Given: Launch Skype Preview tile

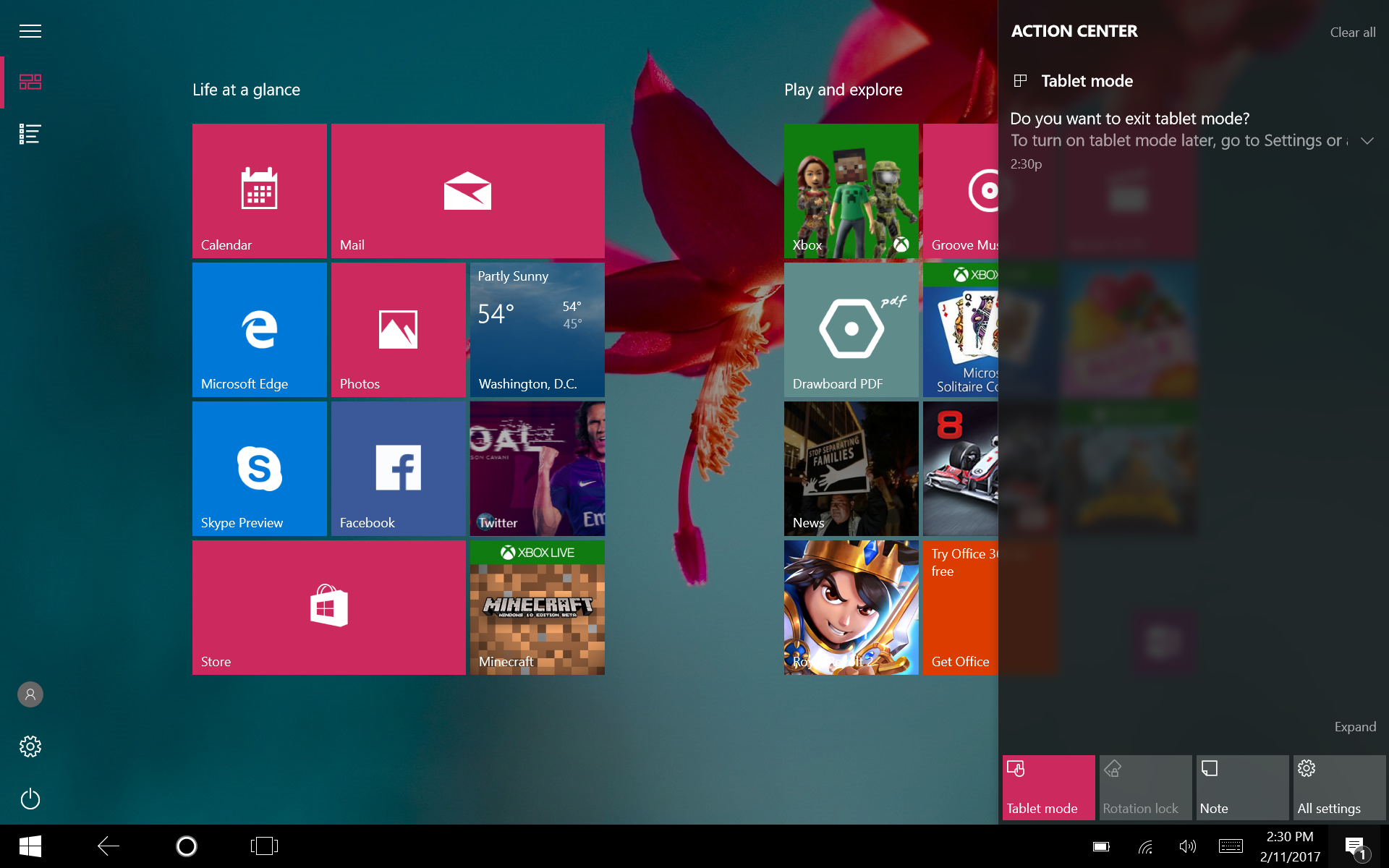Looking at the screenshot, I should 259,469.
